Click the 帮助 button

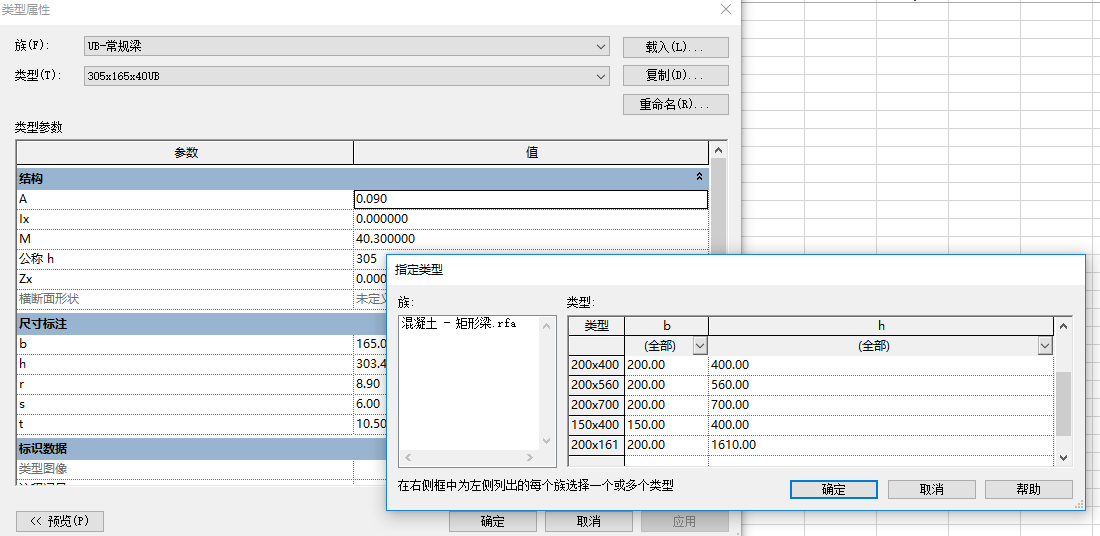[1028, 490]
